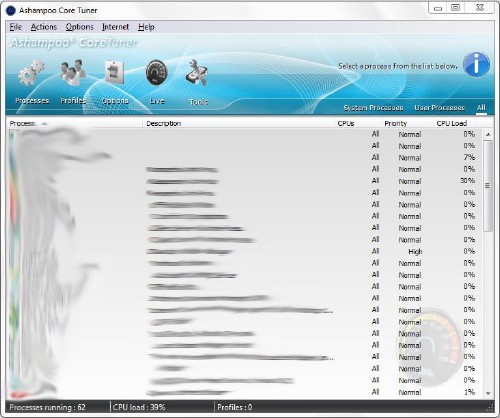Sort by the CPU Load column header
Image resolution: width=500 pixels, height=418 pixels.
(x=453, y=123)
